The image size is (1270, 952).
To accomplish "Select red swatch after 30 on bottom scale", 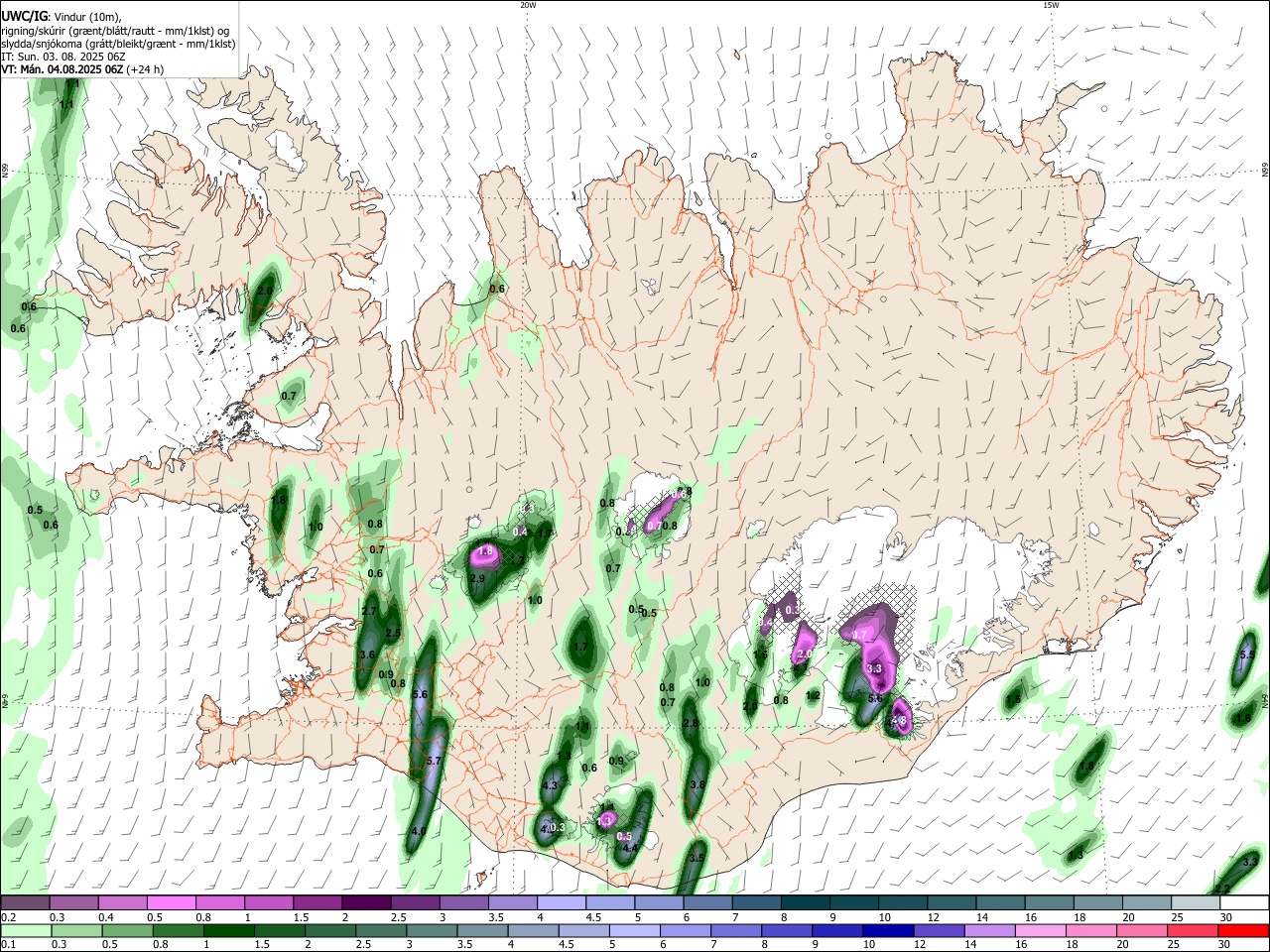I will pos(1242,930).
